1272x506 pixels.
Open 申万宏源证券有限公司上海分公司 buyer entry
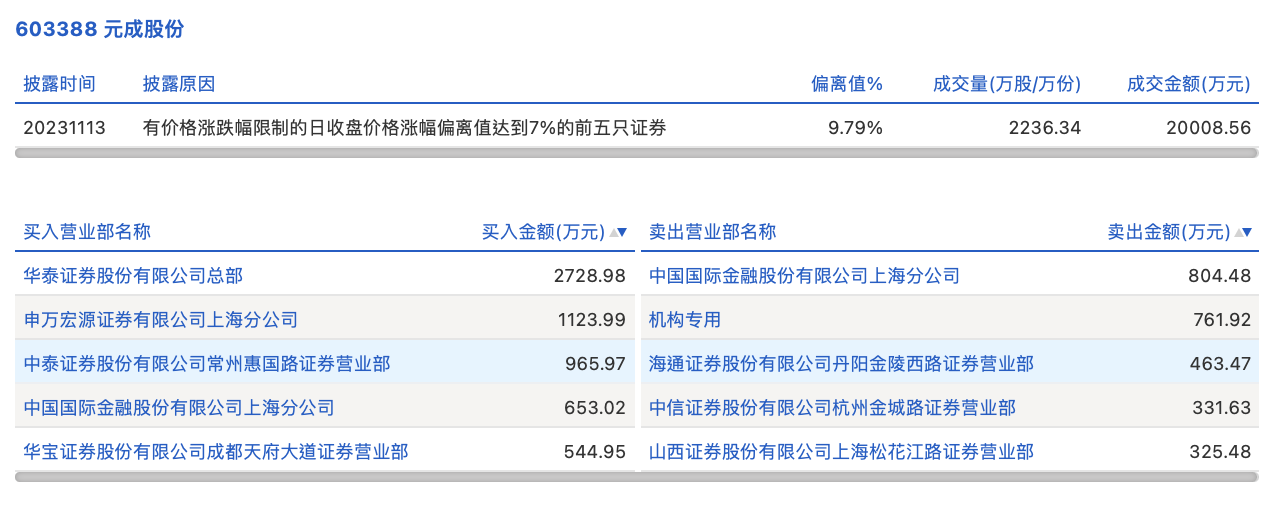pyautogui.click(x=161, y=320)
